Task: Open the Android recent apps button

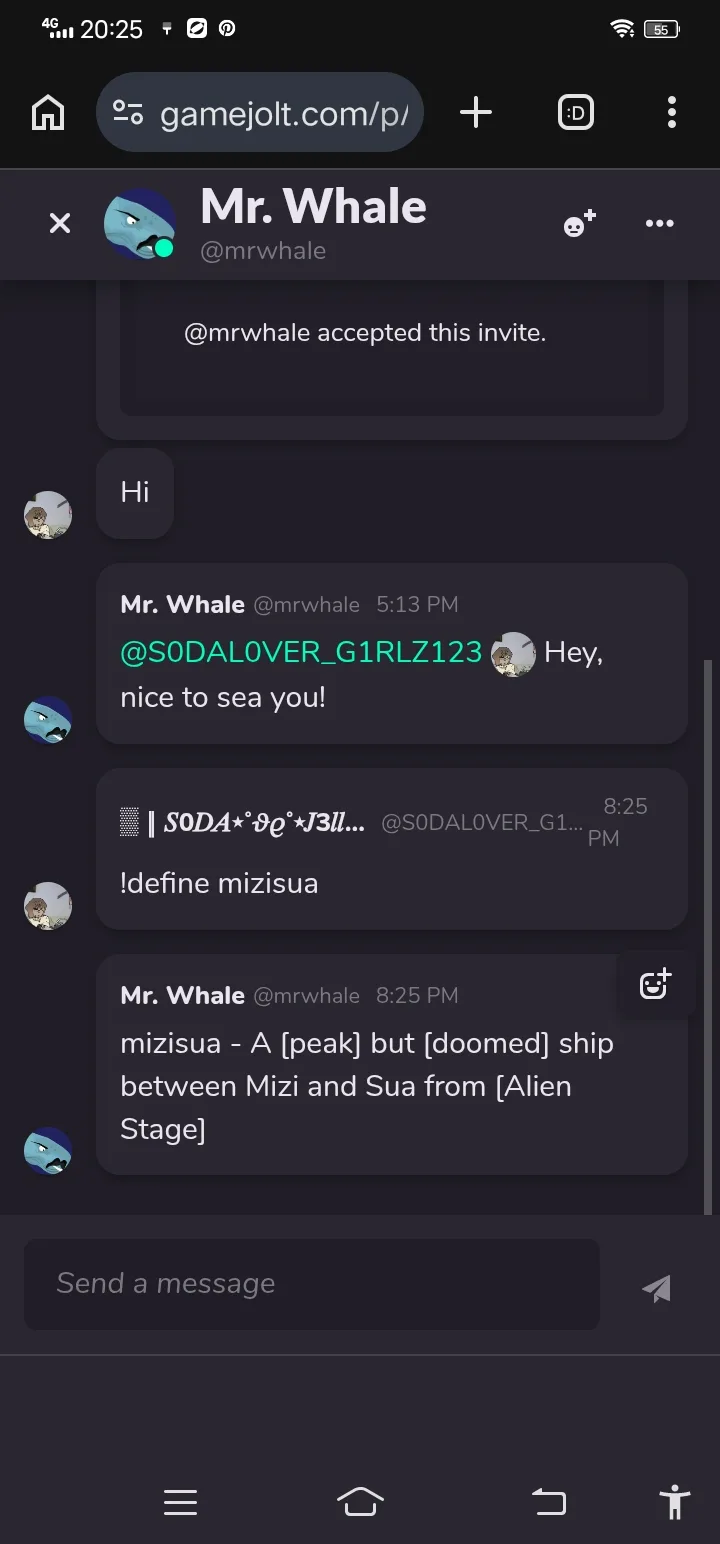Action: (x=180, y=1502)
